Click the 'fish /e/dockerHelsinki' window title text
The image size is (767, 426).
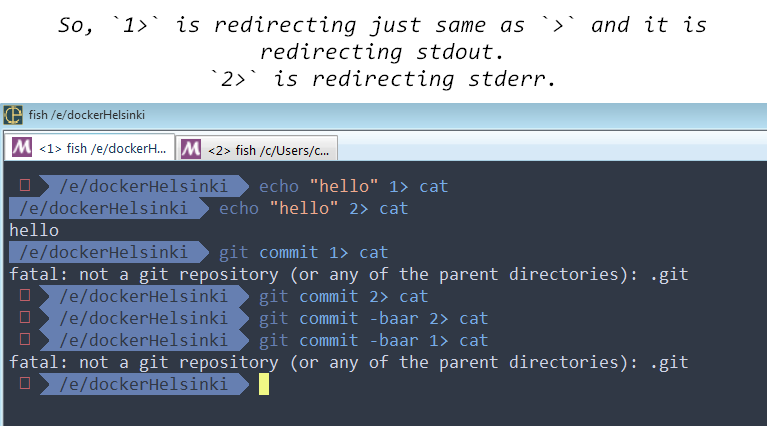(87, 115)
